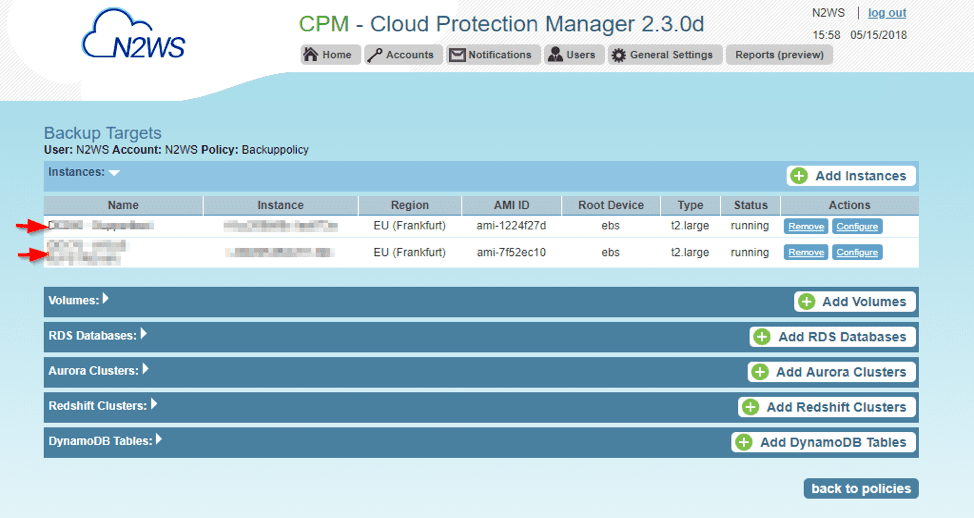Viewport: 974px width, 518px height.
Task: Click the Instance column header
Action: tap(281, 205)
